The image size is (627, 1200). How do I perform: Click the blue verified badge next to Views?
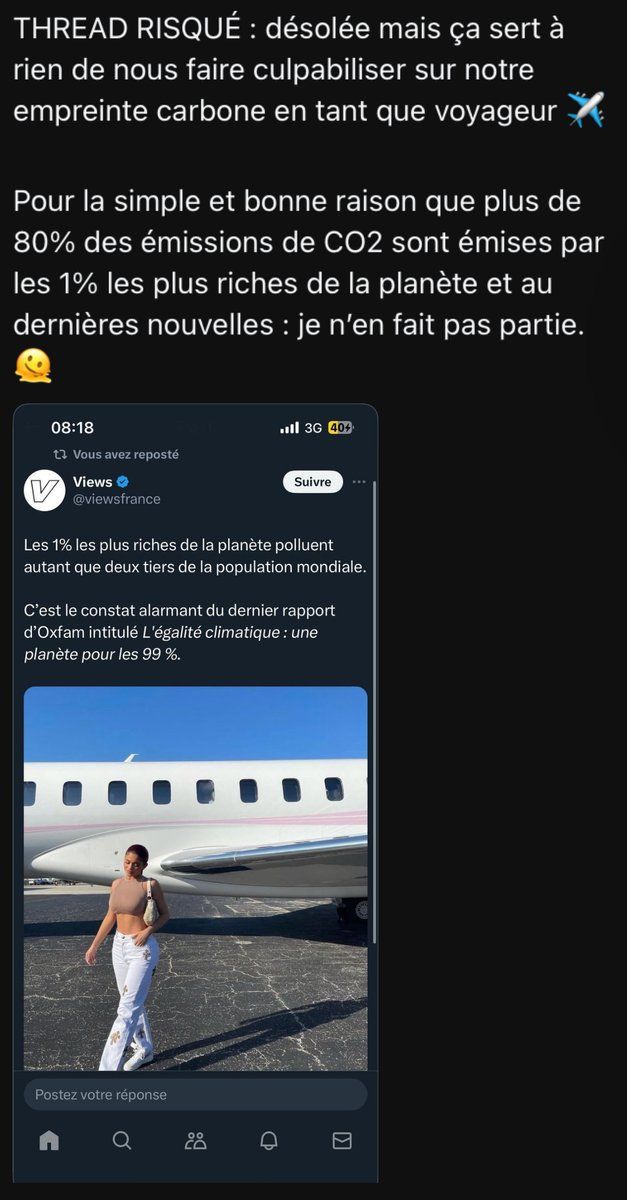[x=124, y=482]
